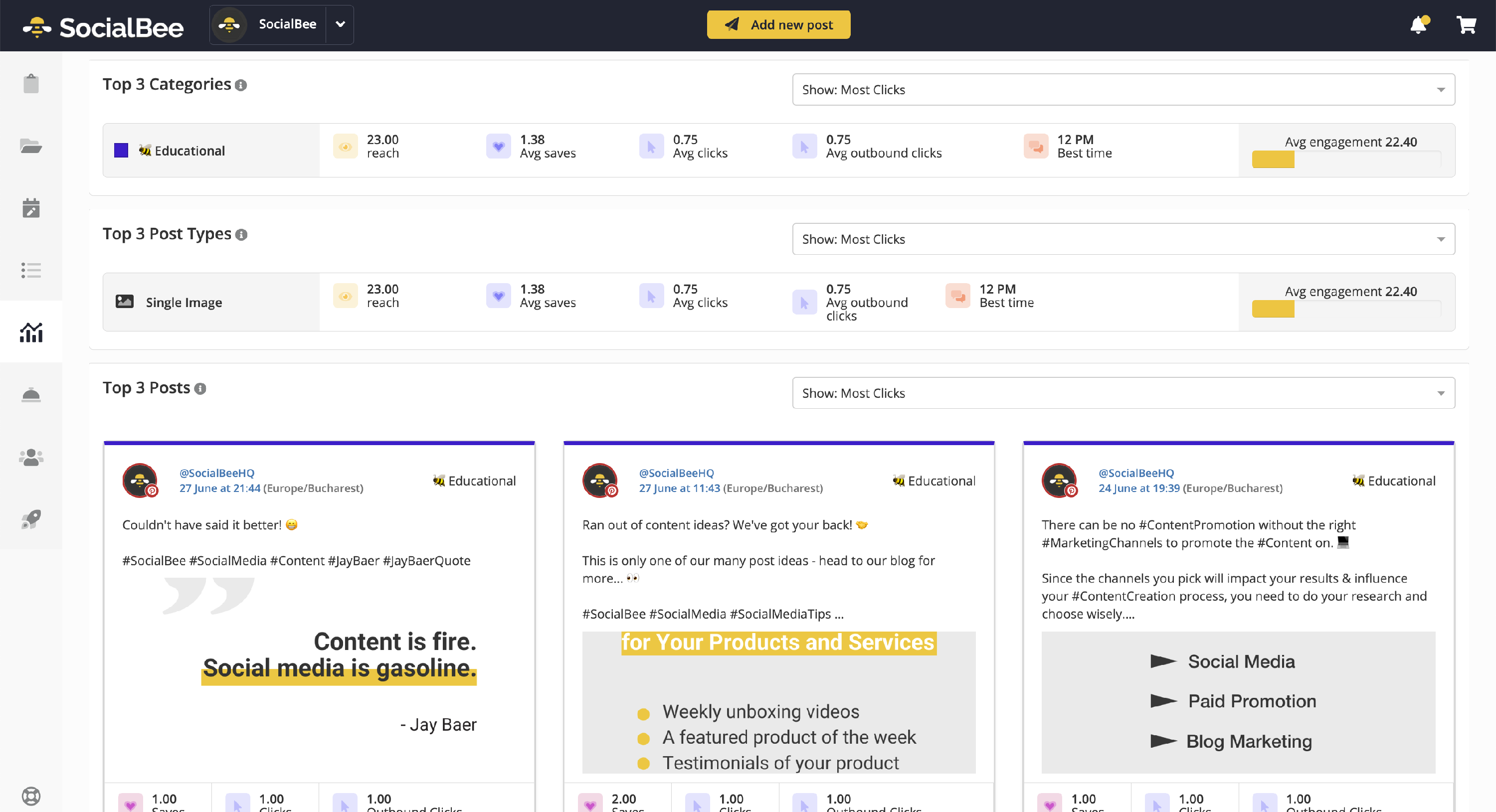Click the Best time chat icon in Educational row
Image resolution: width=1496 pixels, height=812 pixels.
click(x=1035, y=146)
